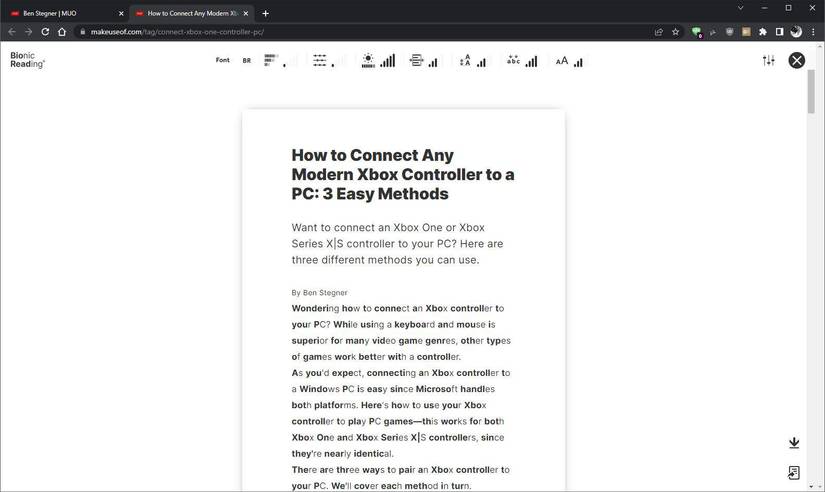Click the Bionic Reading logo
This screenshot has height=492, width=825.
tap(27, 60)
